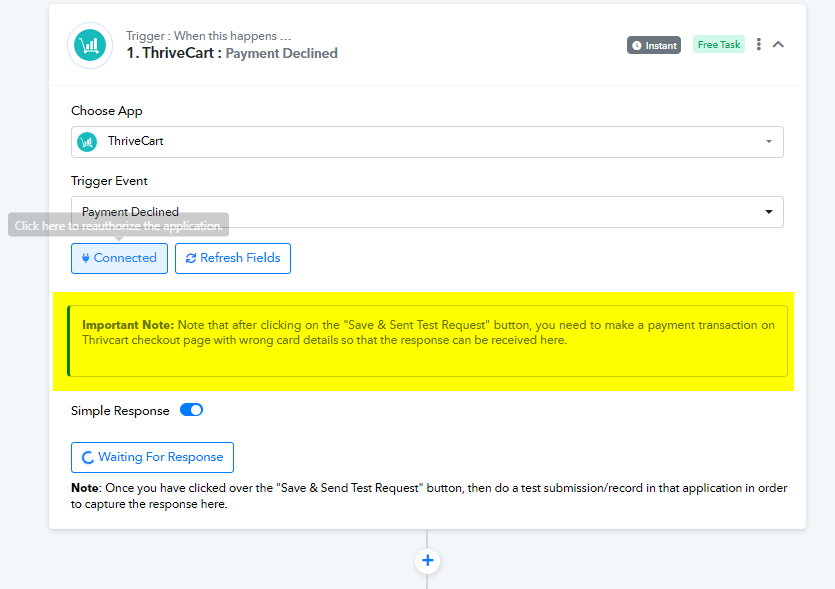This screenshot has width=835, height=589.
Task: Open the Trigger Event dropdown
Action: 427,212
